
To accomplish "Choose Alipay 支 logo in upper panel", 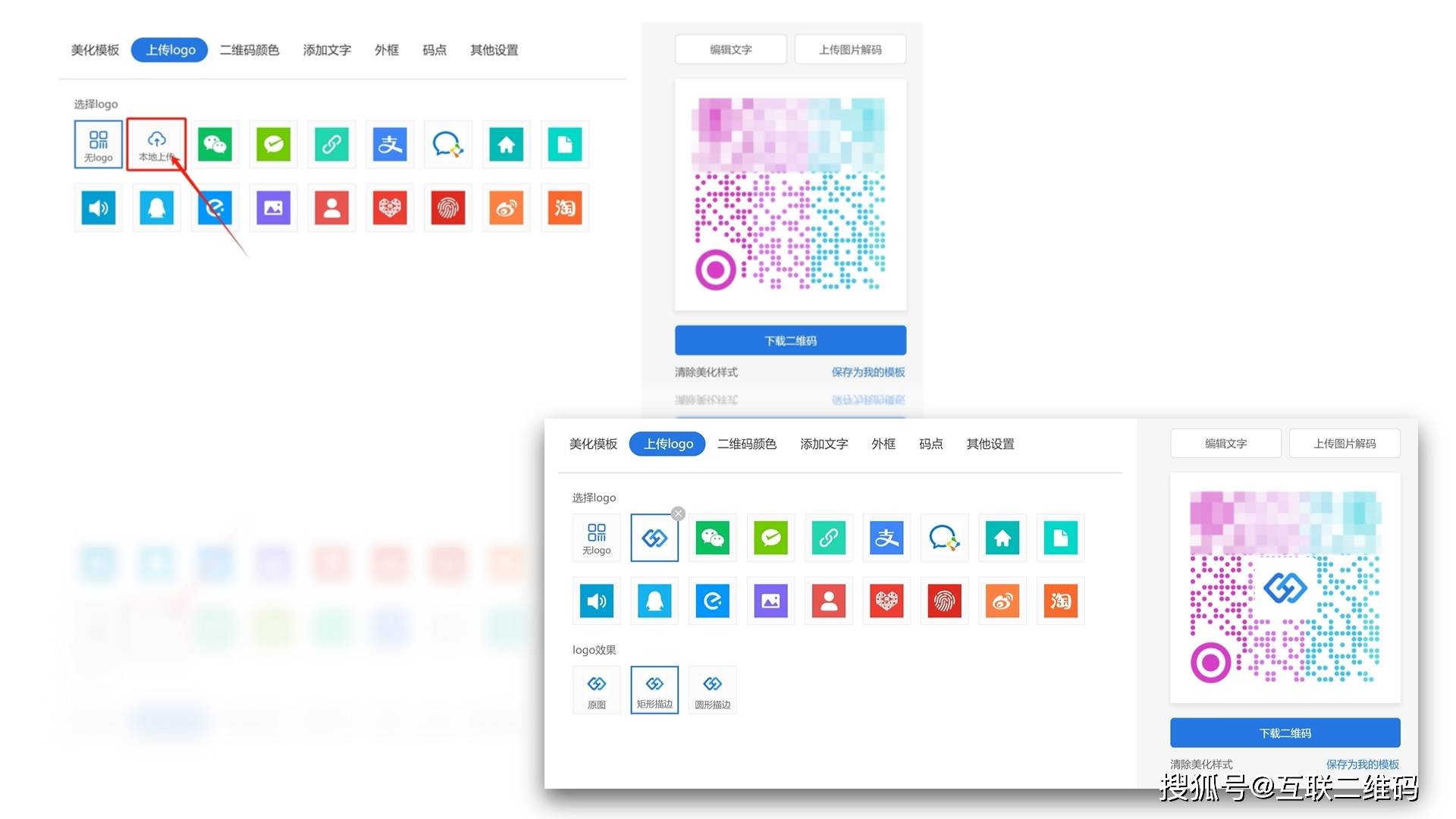I will tap(390, 144).
